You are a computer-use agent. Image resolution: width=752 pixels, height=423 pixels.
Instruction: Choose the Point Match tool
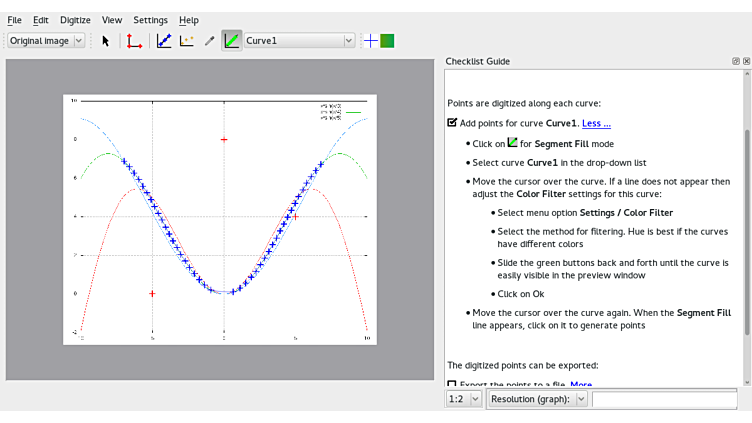tap(187, 41)
